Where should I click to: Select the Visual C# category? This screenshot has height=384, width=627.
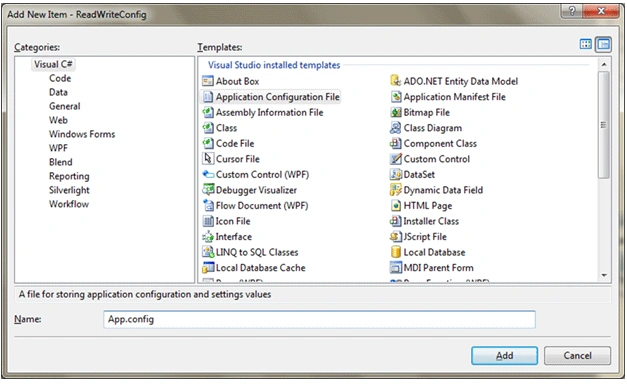point(53,64)
